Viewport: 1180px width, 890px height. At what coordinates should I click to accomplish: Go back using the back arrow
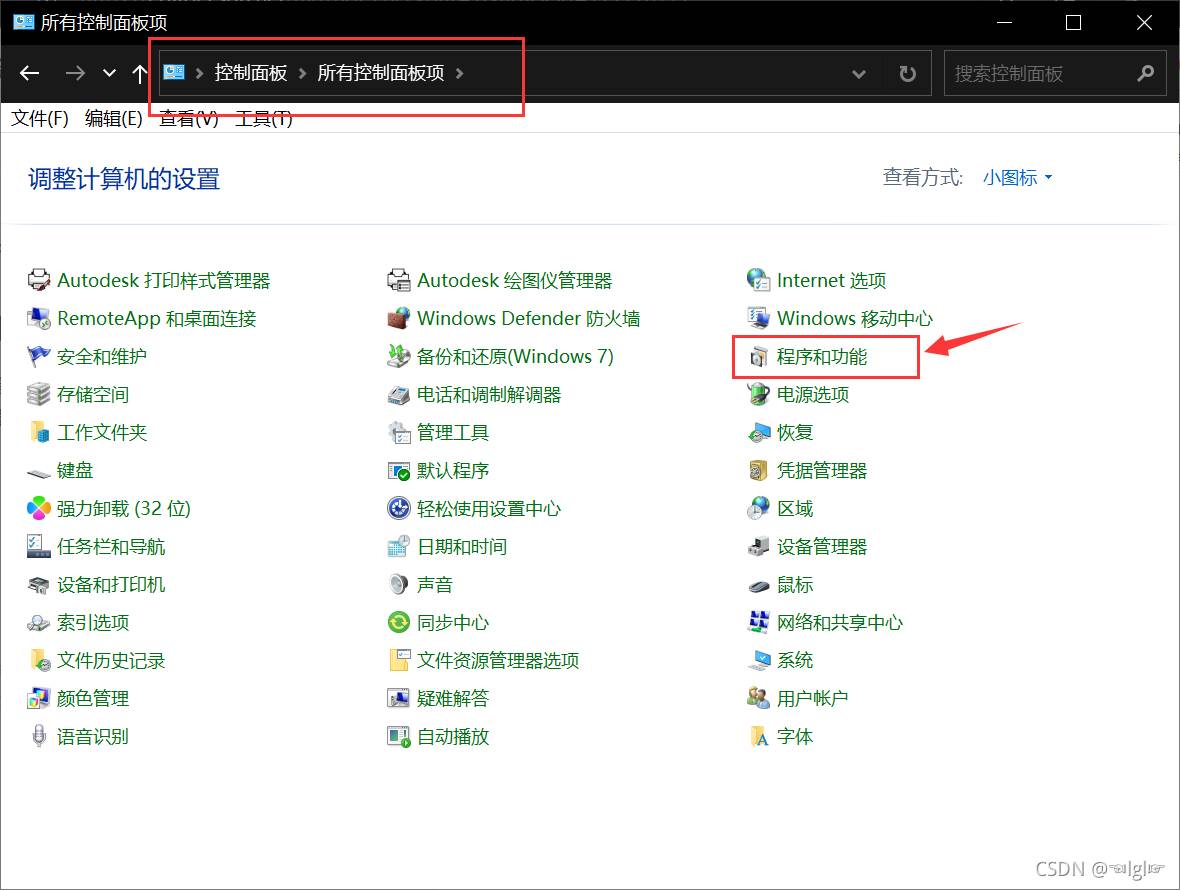pyautogui.click(x=30, y=73)
